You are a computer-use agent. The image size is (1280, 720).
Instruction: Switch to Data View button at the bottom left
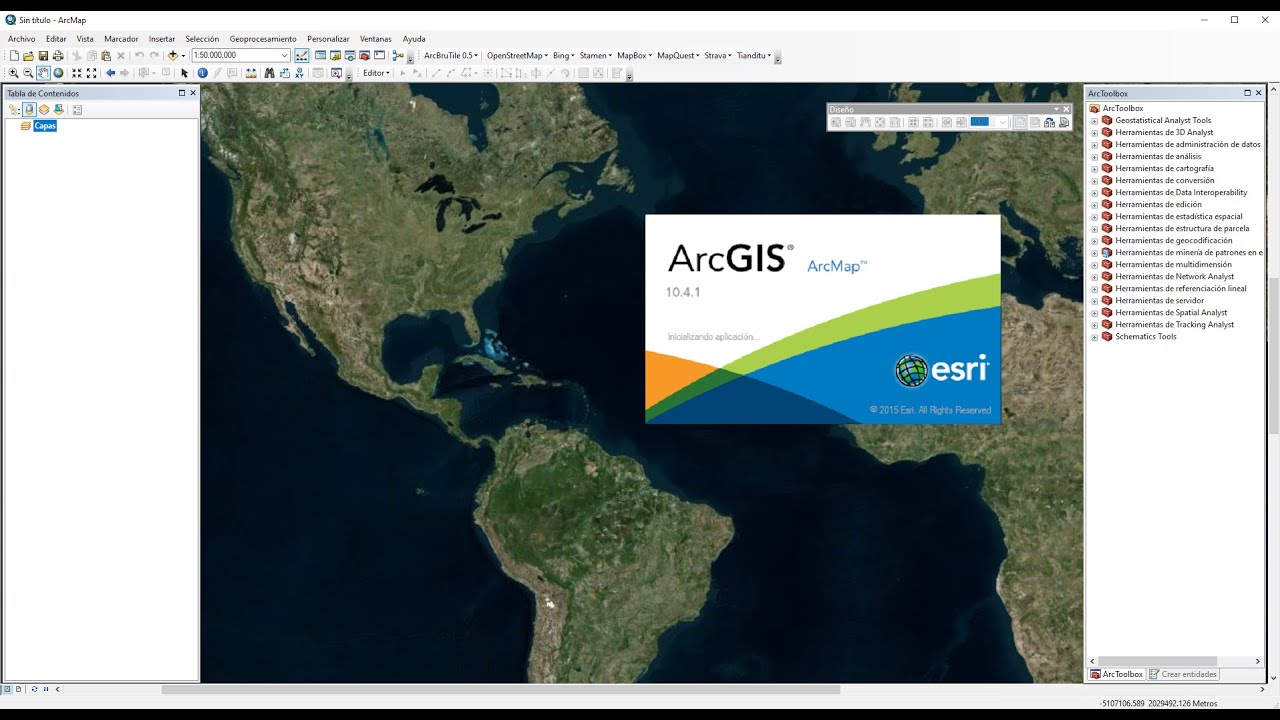[x=6, y=689]
